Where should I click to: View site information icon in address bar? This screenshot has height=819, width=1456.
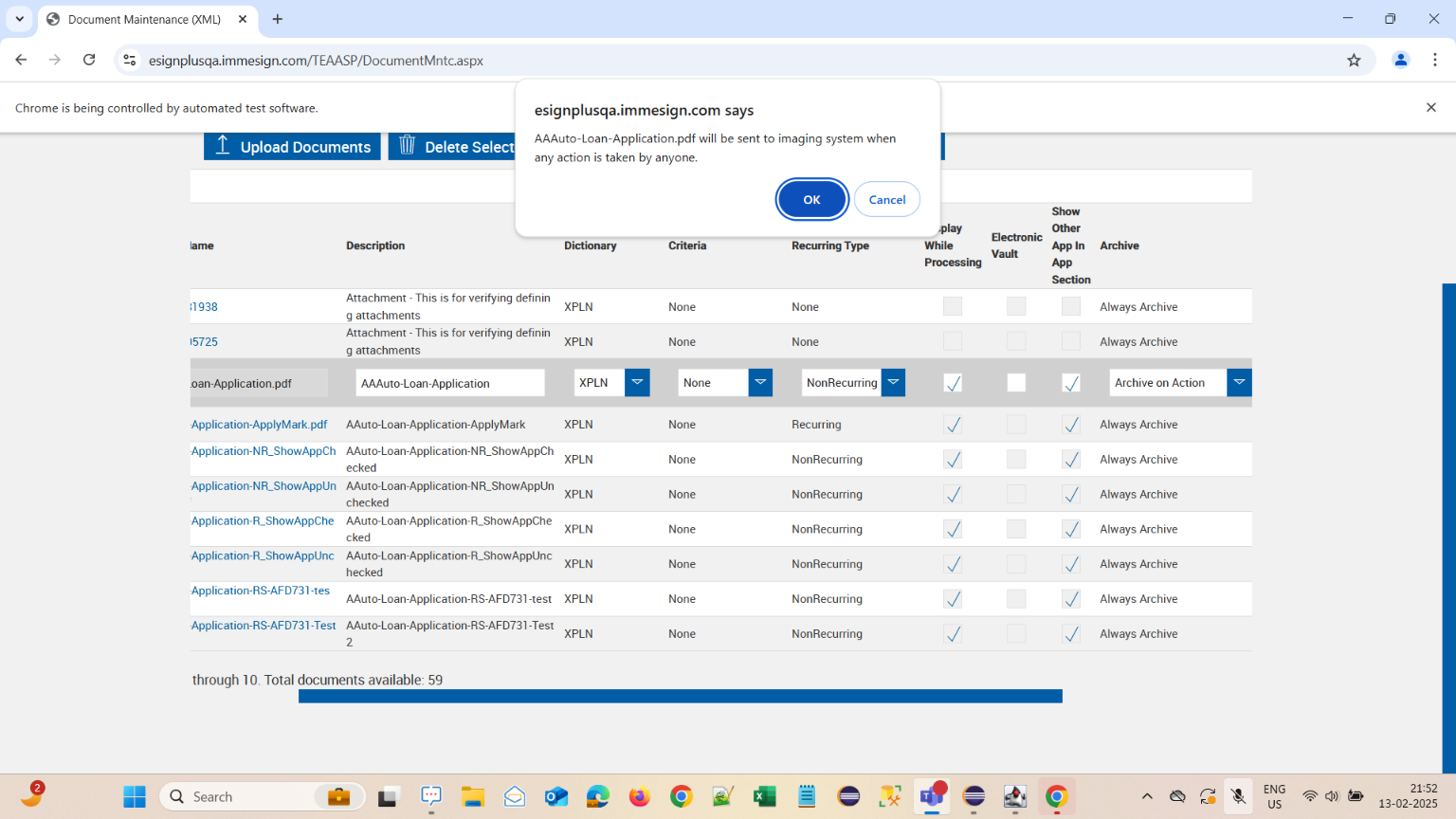pos(130,60)
